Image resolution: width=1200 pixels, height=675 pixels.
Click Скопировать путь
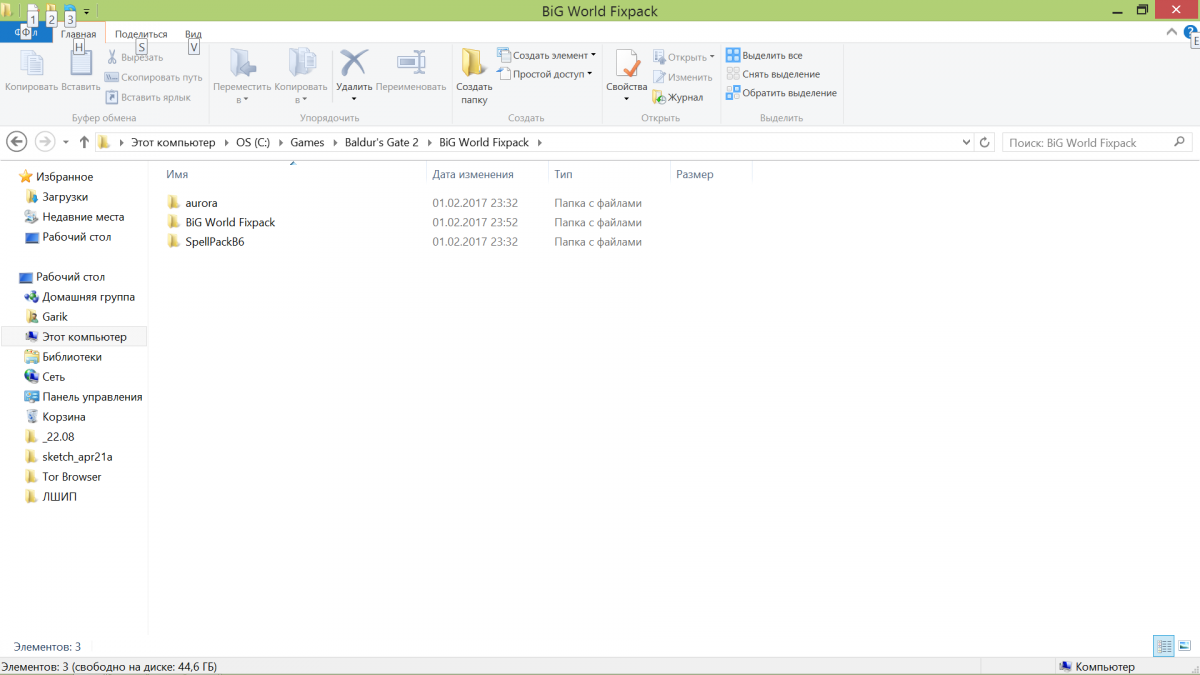pos(153,77)
